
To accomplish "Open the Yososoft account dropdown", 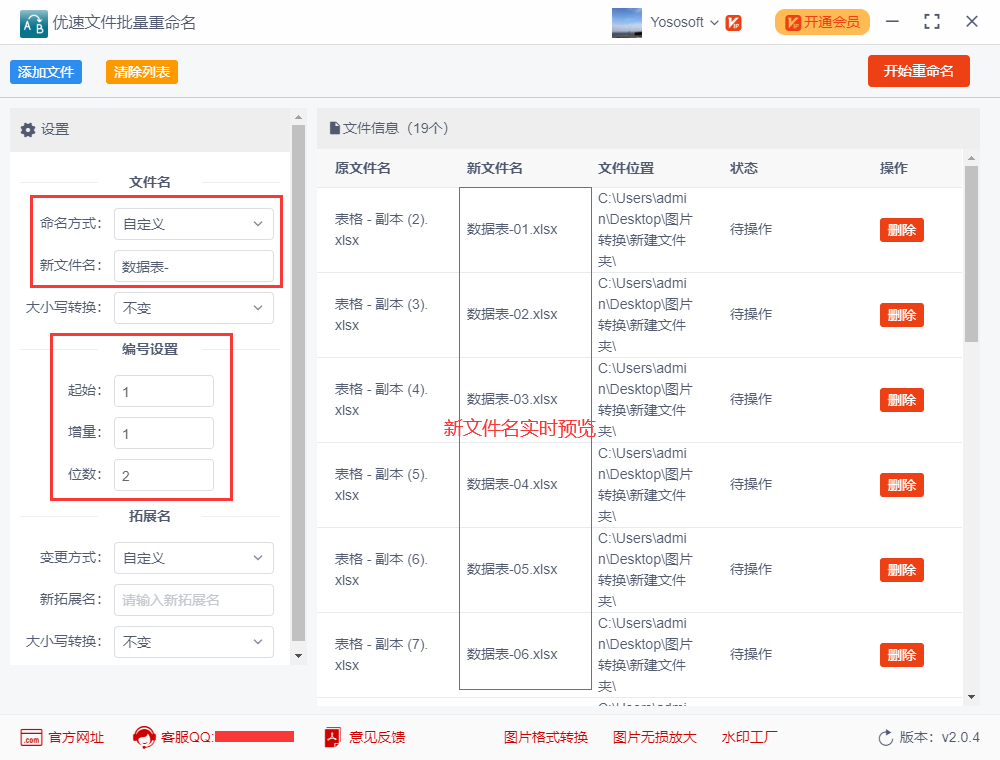I will click(x=684, y=22).
